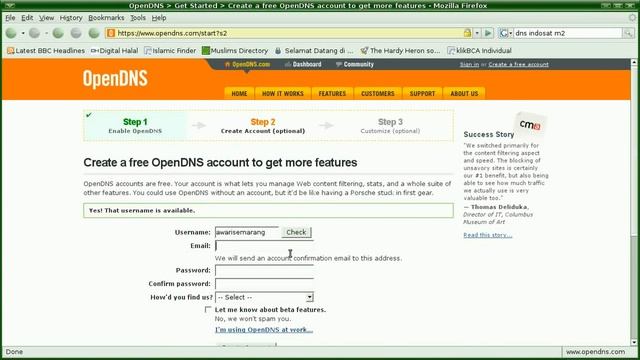The height and width of the screenshot is (360, 640).
Task: Click the Back navigation button
Action: (x=11, y=33)
